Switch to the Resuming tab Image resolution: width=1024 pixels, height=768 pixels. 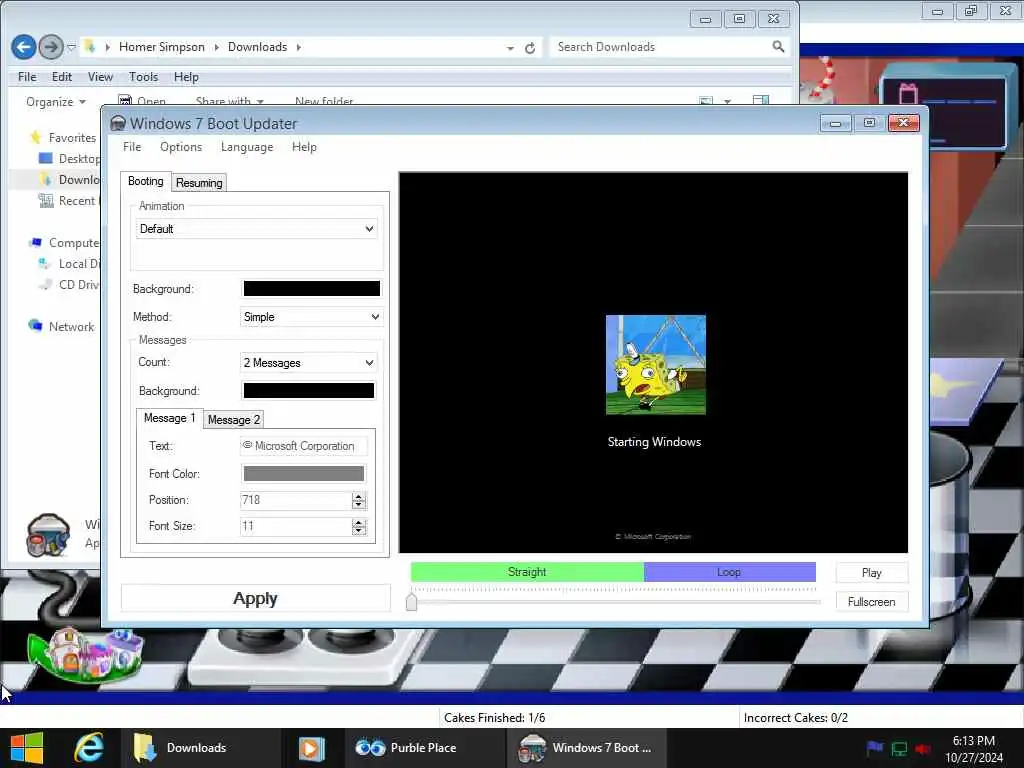click(199, 183)
